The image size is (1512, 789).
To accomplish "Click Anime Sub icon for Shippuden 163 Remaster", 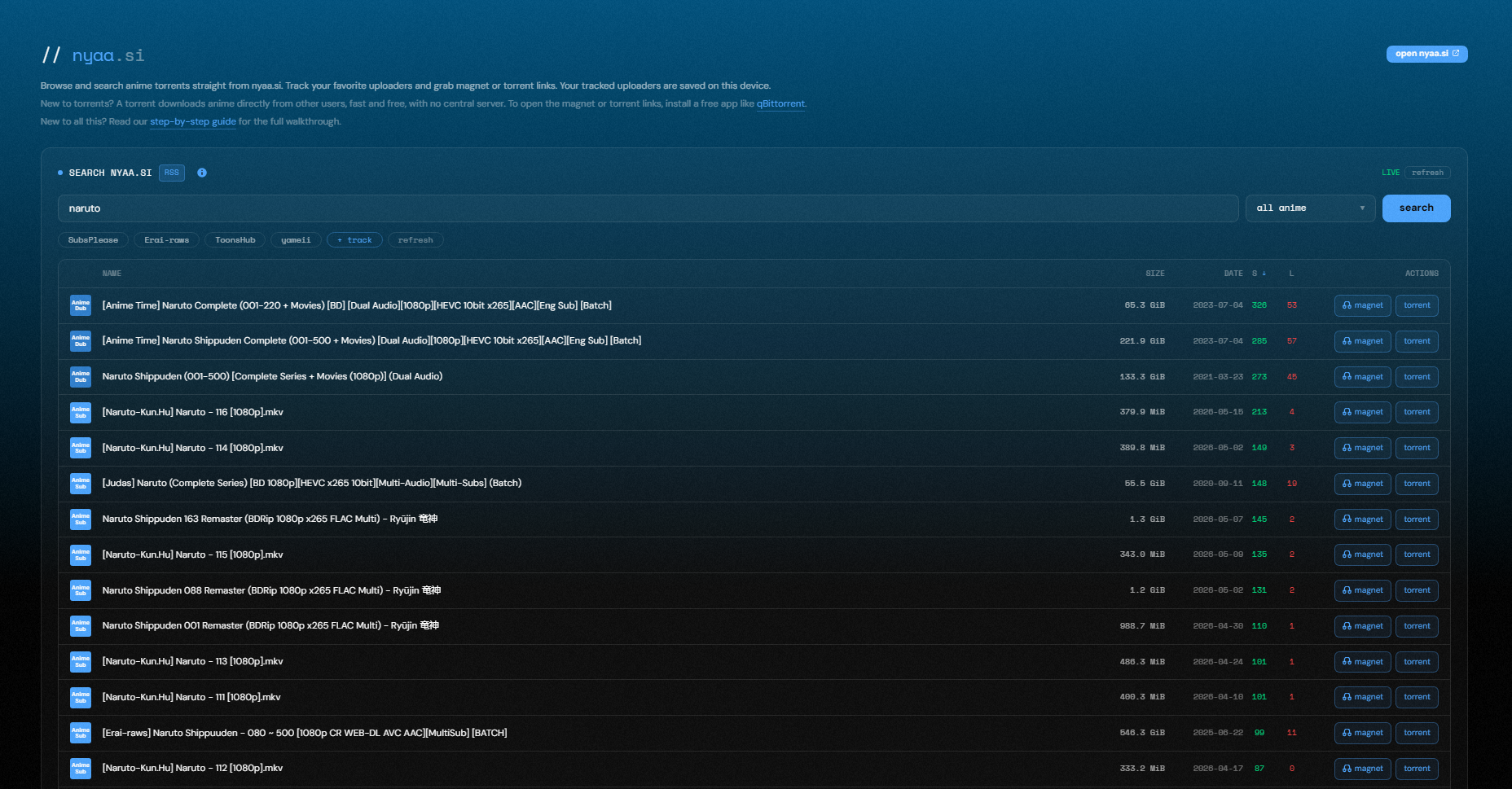I will pyautogui.click(x=81, y=519).
